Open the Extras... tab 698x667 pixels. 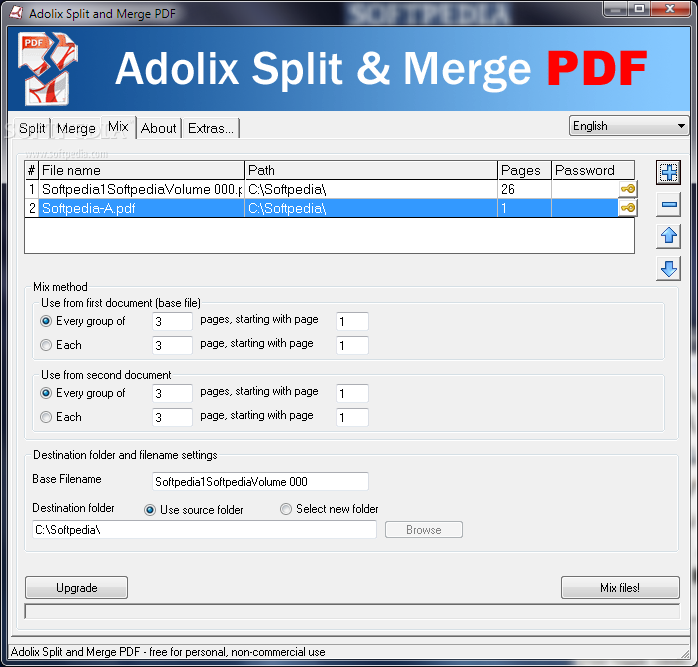[211, 128]
